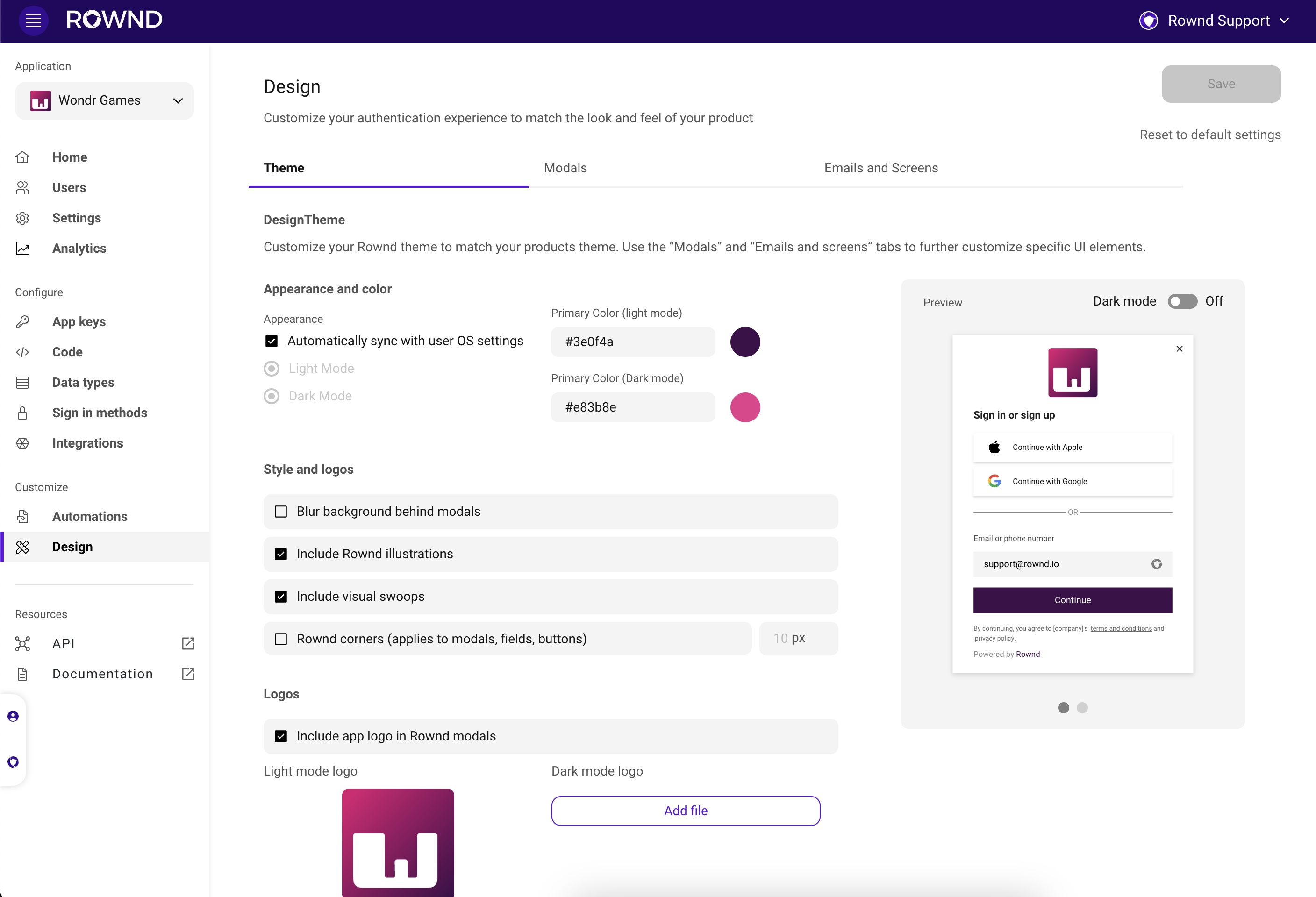The height and width of the screenshot is (897, 1316).
Task: Uncheck Include visual swoops
Action: tap(281, 596)
